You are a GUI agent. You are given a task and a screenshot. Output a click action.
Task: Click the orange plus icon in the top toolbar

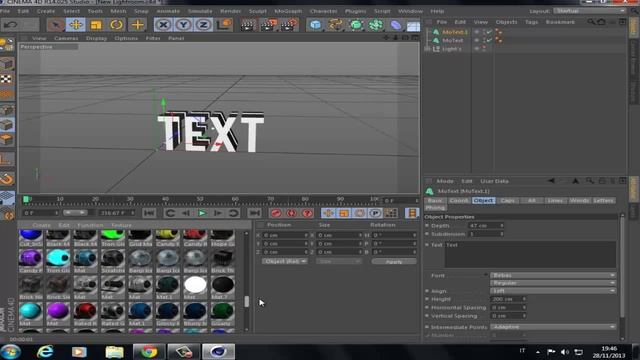[x=138, y=25]
